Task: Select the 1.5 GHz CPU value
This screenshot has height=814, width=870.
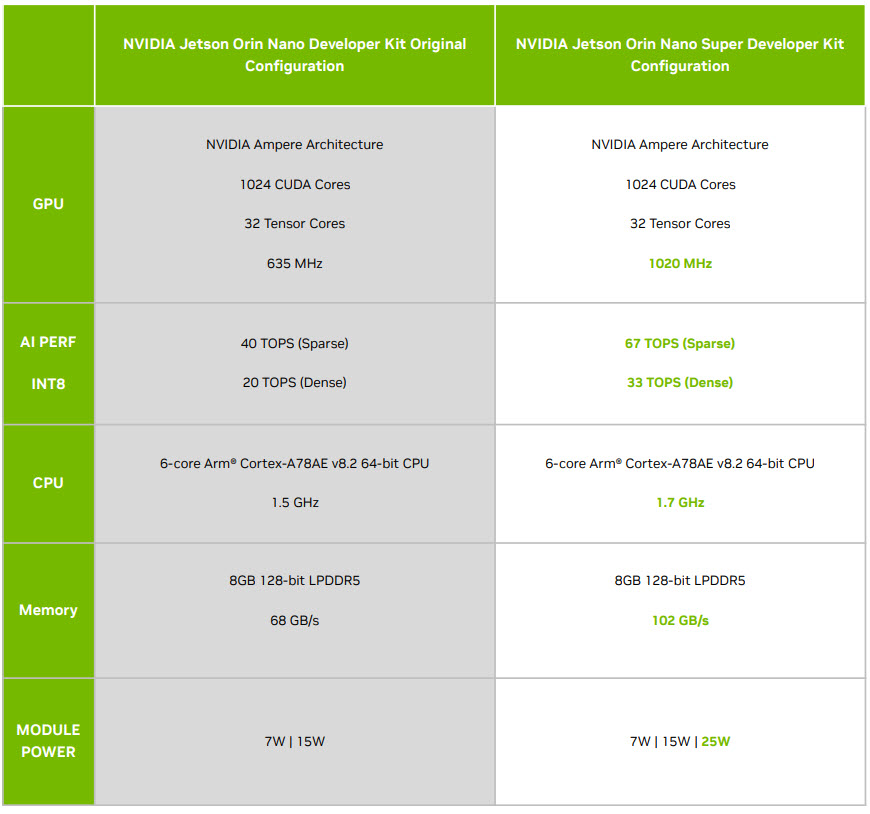Action: [295, 502]
